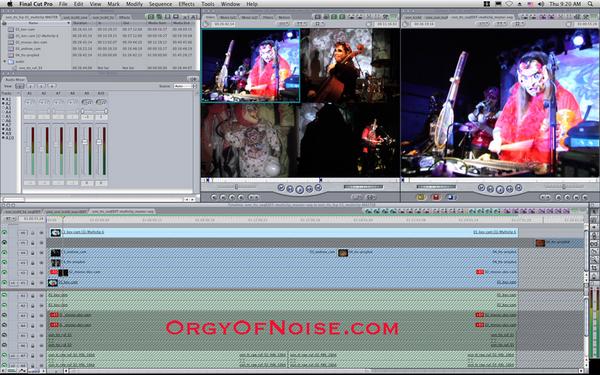This screenshot has width=600, height=375.
Task: Lock the V1 video track
Action: tap(33, 283)
